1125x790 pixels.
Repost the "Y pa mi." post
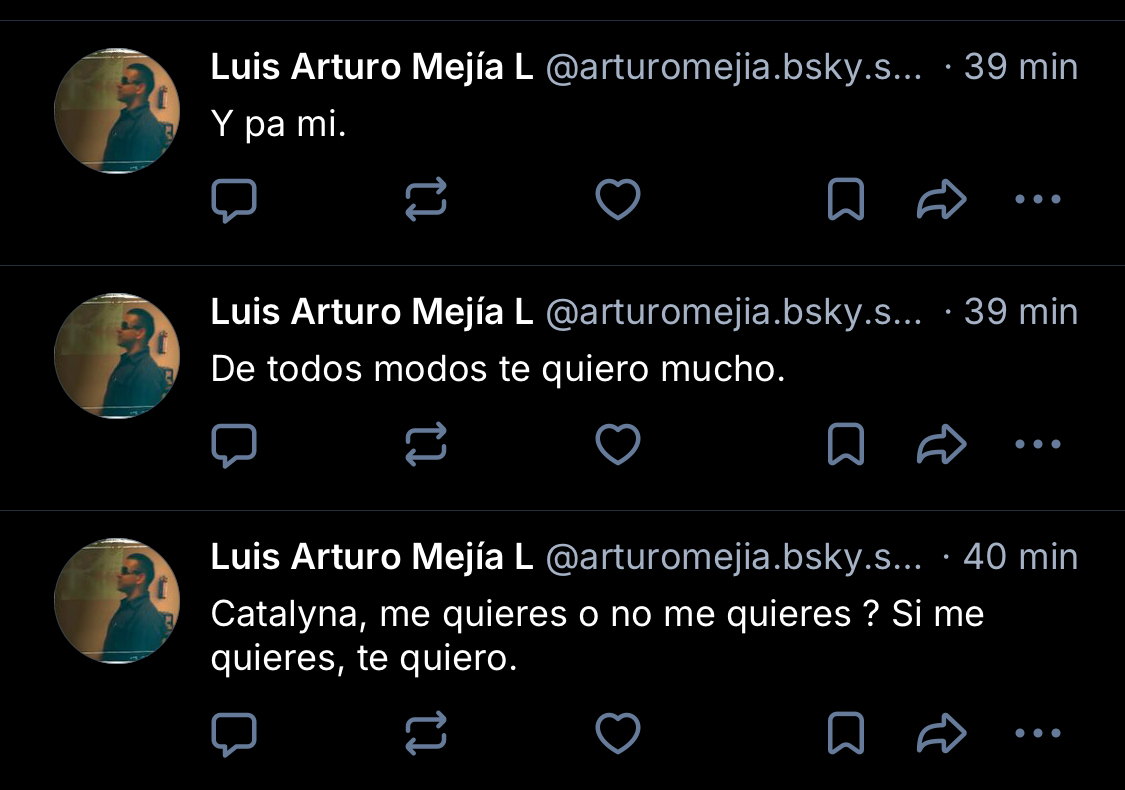point(426,201)
